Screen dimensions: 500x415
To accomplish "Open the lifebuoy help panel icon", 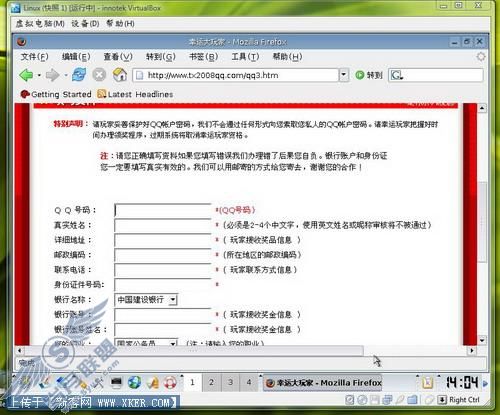I will pos(170,383).
